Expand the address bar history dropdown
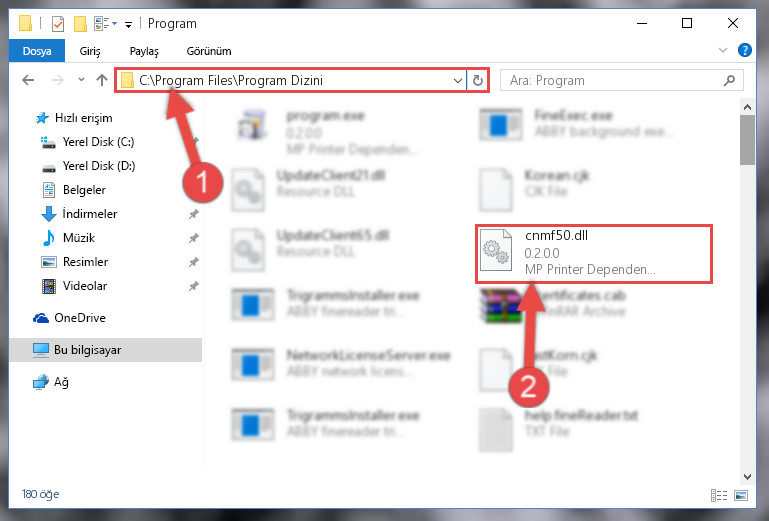769x521 pixels. pos(458,80)
